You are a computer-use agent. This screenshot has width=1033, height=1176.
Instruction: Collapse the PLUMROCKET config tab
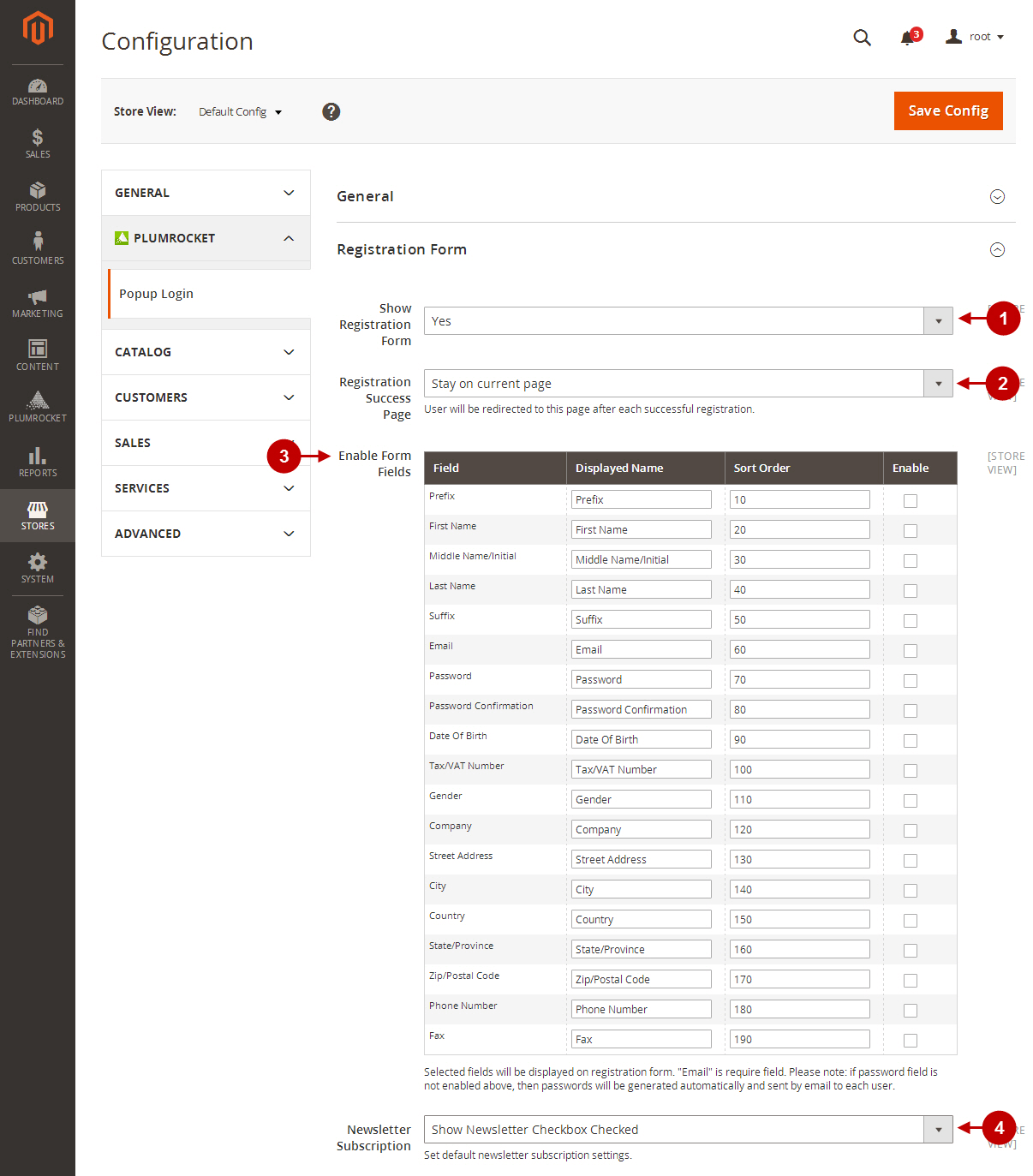206,238
